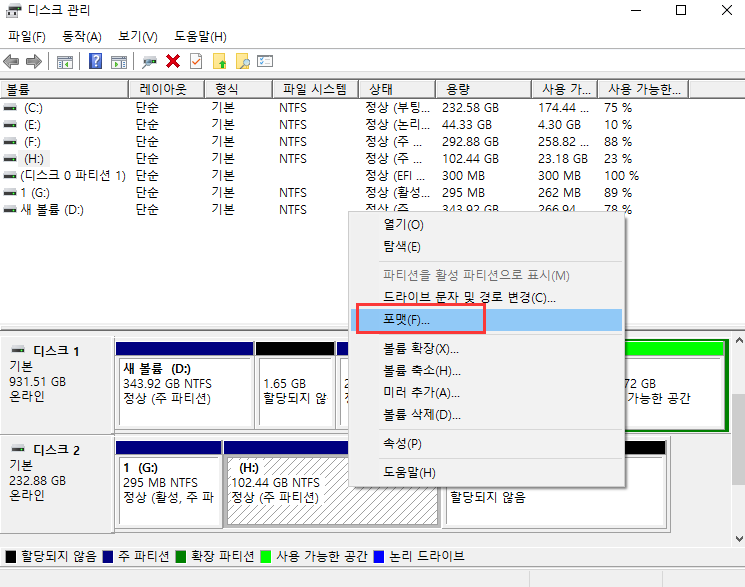Click the 100 % free percentage cell

click(x=621, y=176)
